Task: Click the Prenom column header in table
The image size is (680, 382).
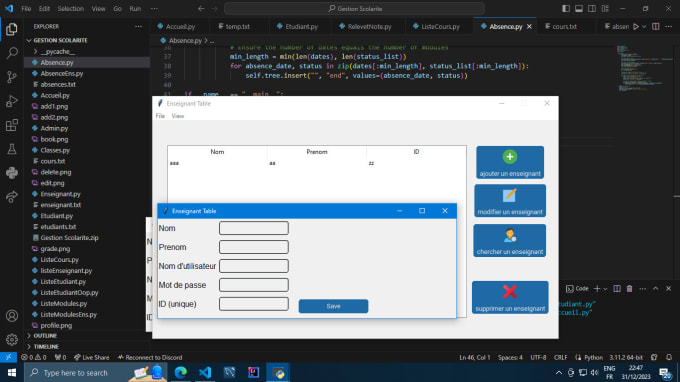Action: [x=317, y=152]
